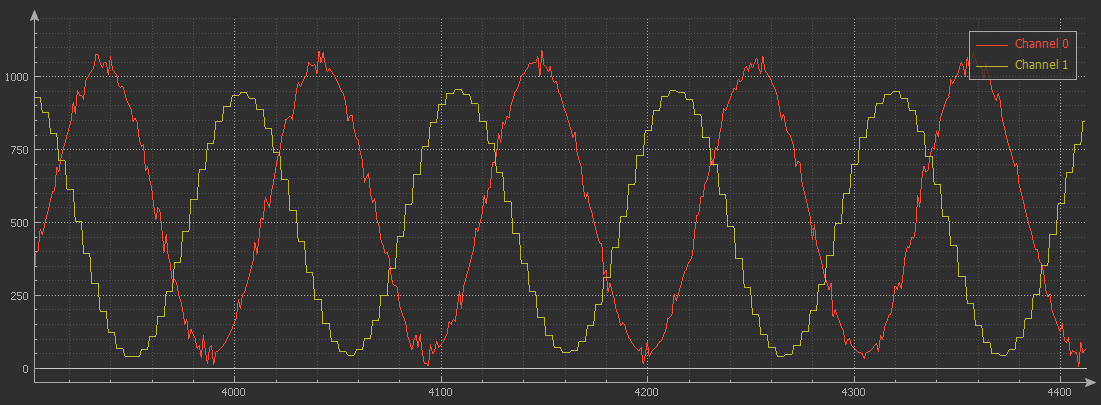The image size is (1101, 405).
Task: Click the 500 y-axis label
Action: pyautogui.click(x=19, y=223)
